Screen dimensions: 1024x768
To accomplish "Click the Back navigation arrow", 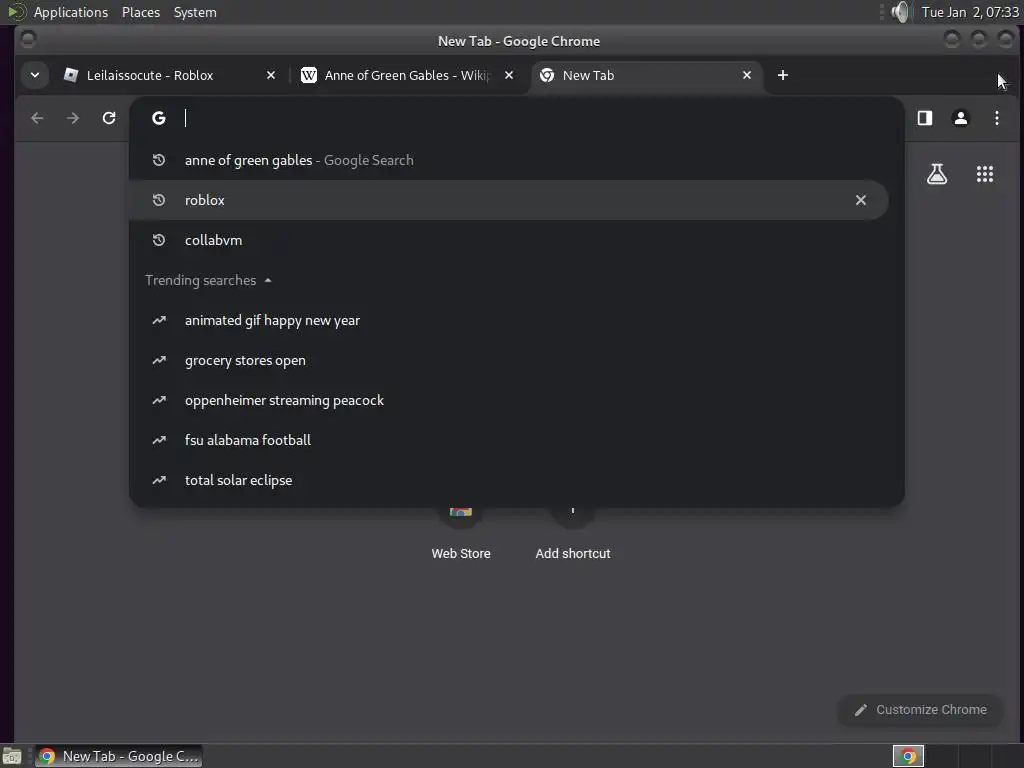I will point(37,118).
